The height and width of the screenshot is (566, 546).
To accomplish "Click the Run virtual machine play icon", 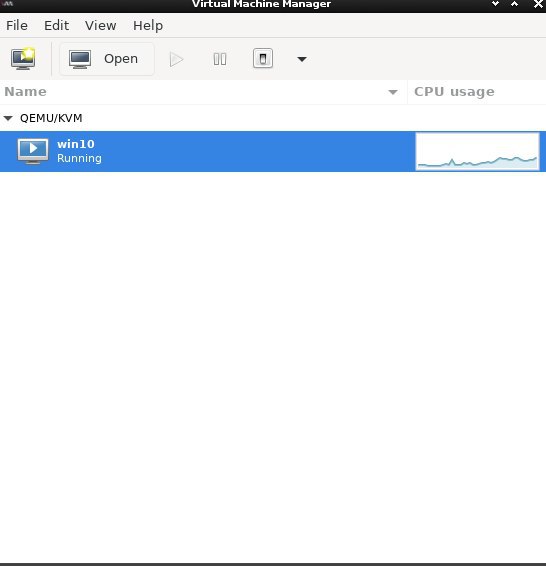I will [176, 60].
